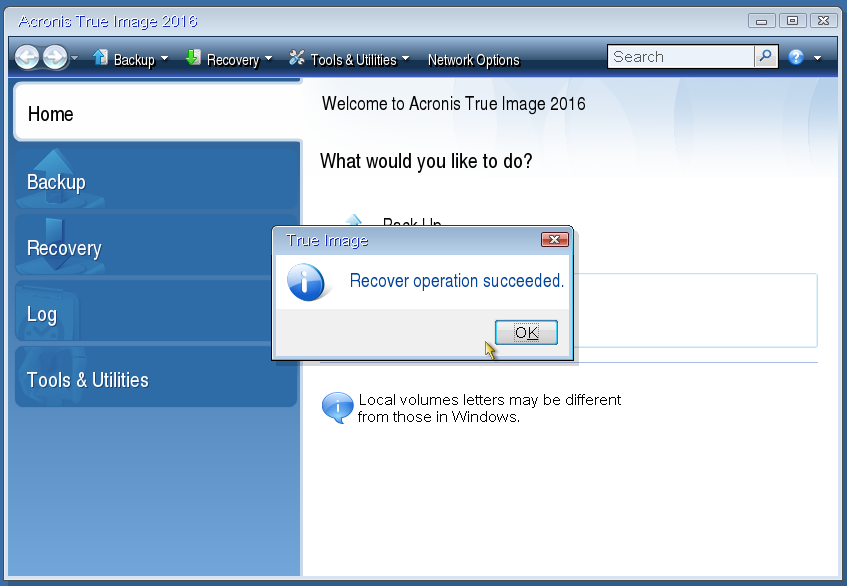This screenshot has width=847, height=586.
Task: Click the Backup label in the toolbar
Action: tap(134, 60)
